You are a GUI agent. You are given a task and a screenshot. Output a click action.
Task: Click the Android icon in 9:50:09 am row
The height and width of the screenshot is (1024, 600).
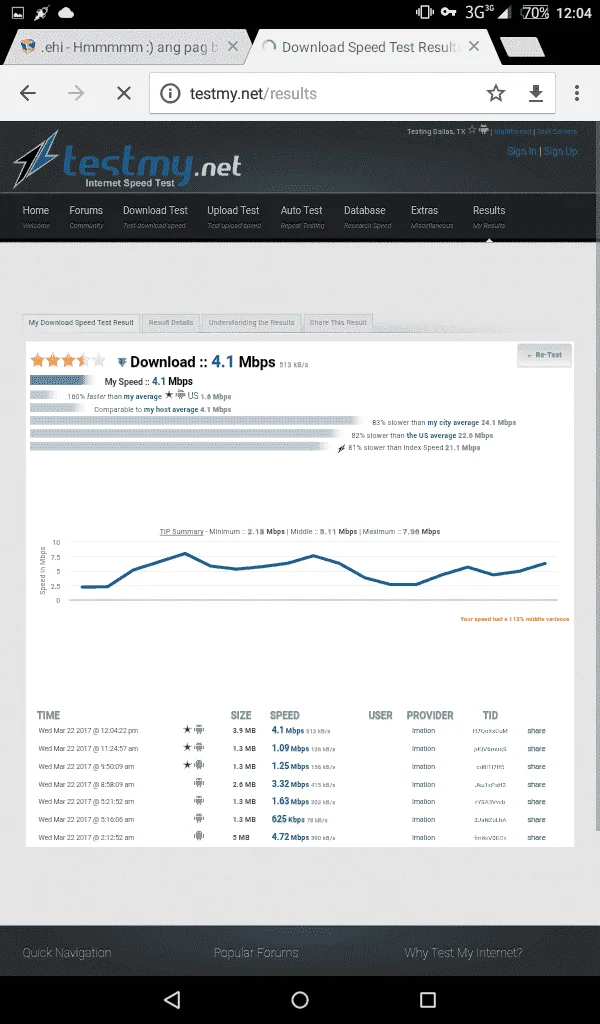click(x=199, y=765)
